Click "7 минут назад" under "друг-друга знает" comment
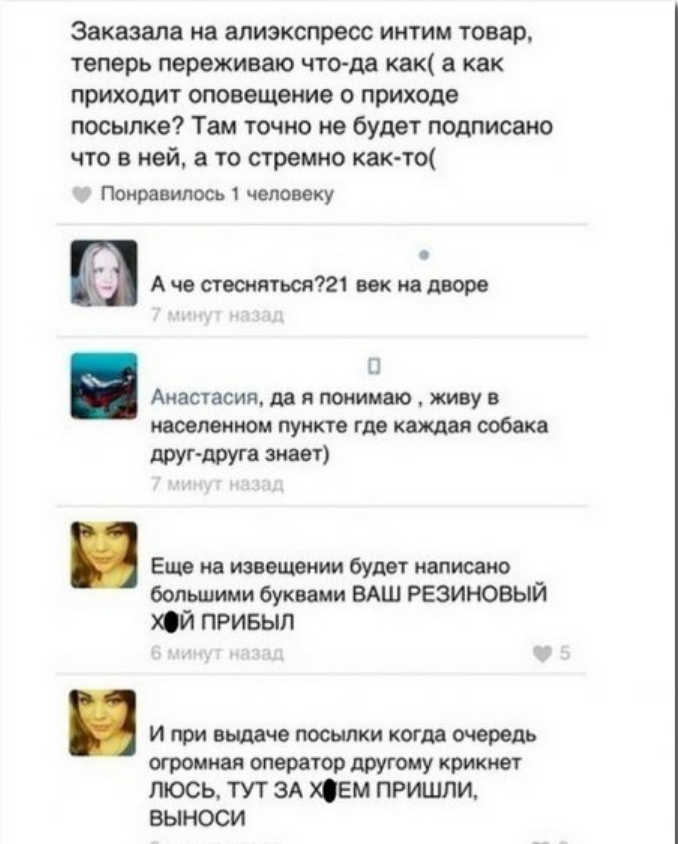Image resolution: width=678 pixels, height=844 pixels. pyautogui.click(x=217, y=484)
